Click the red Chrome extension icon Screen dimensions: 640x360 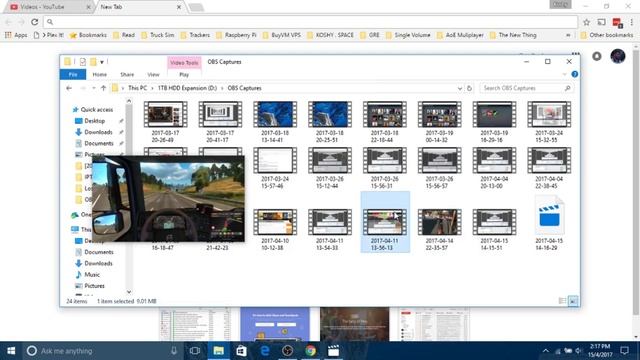pyautogui.click(x=617, y=22)
